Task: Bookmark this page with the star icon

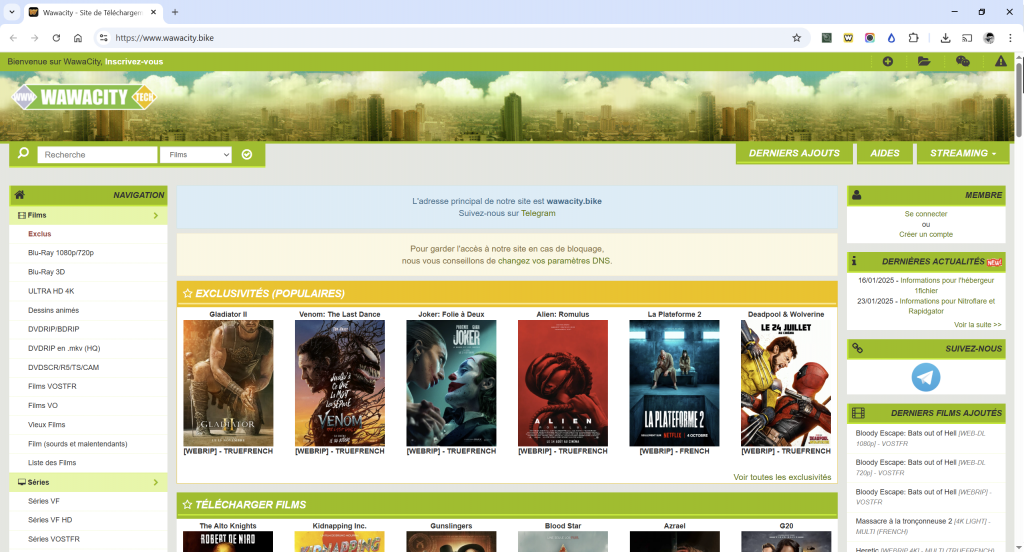Action: [x=796, y=38]
